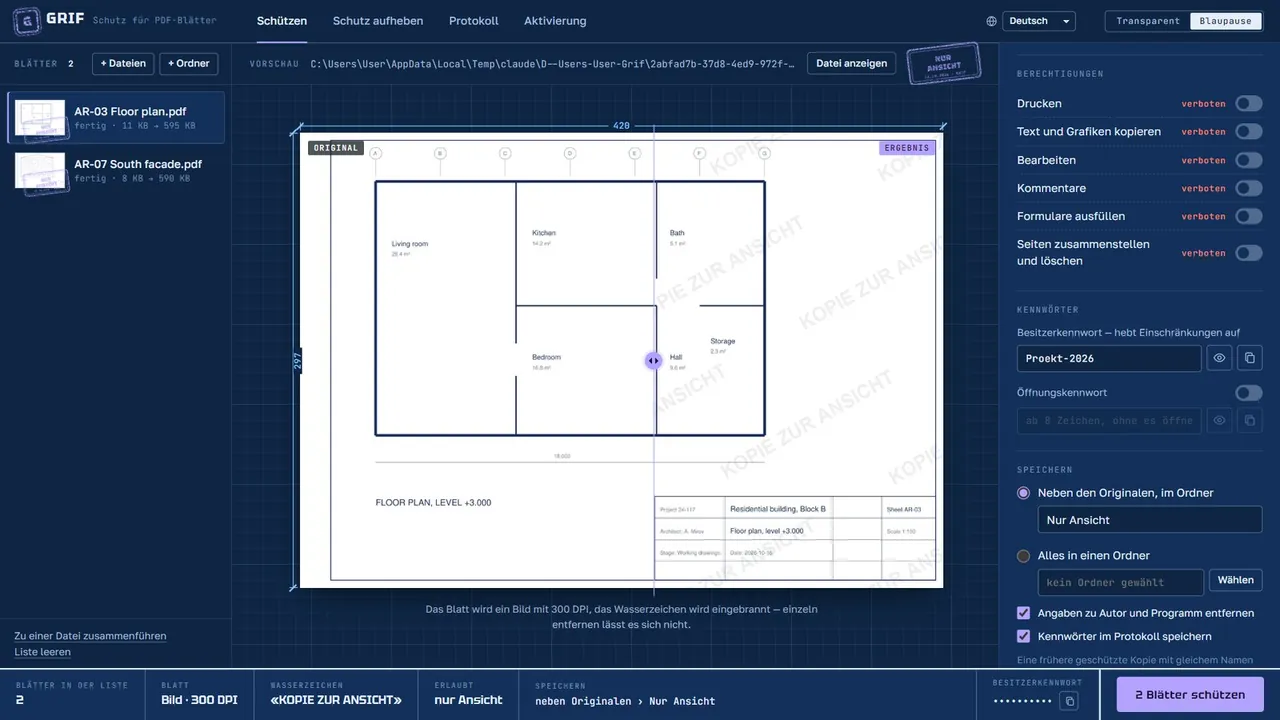Toggle the Bearbeiten permission switch

(x=1249, y=160)
